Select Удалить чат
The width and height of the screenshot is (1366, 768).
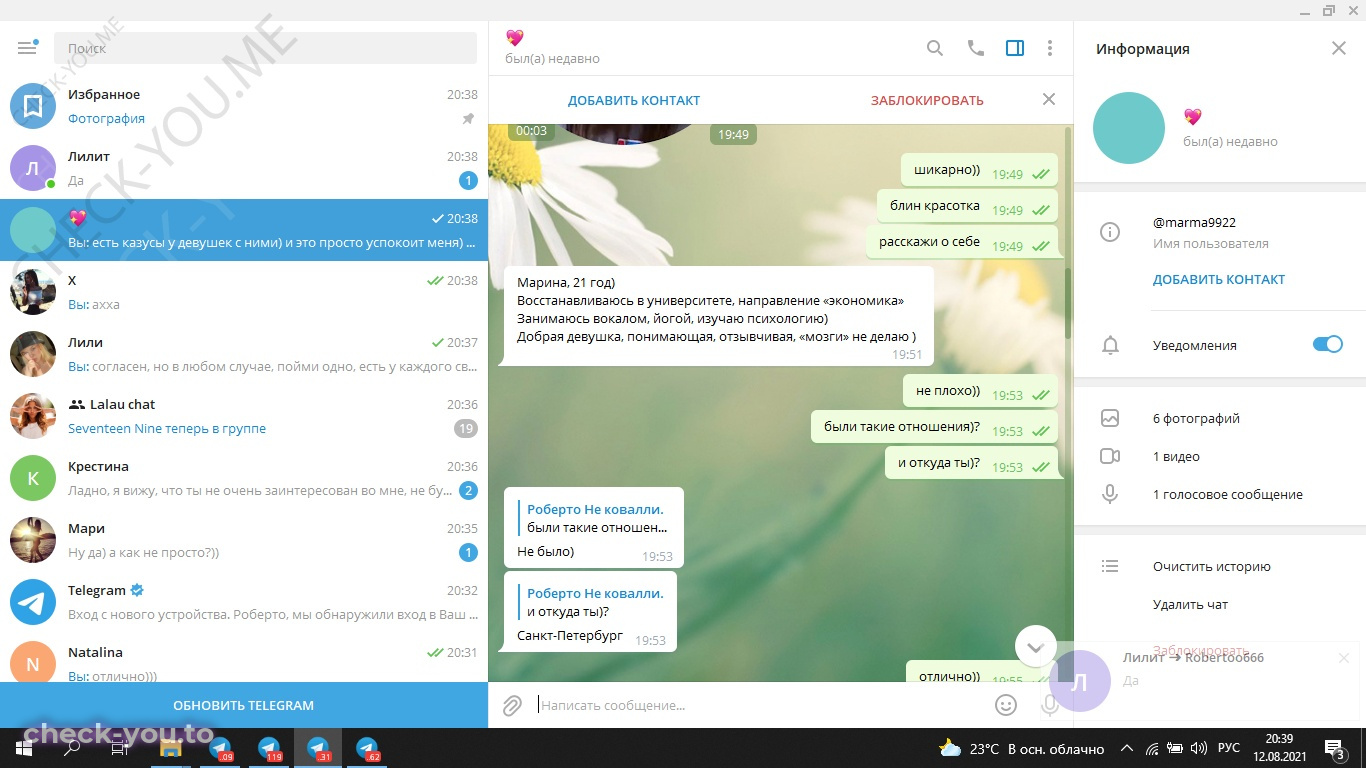1190,604
